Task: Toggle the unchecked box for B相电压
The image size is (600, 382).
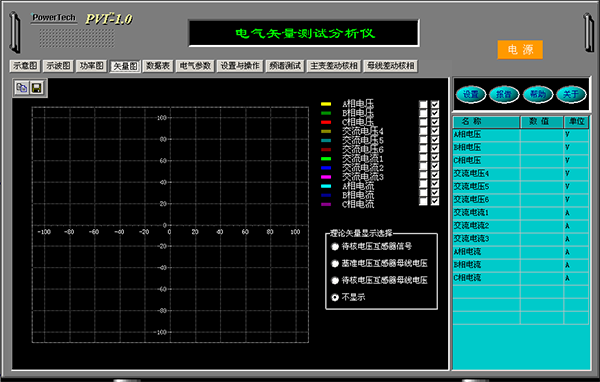Action: click(x=423, y=113)
